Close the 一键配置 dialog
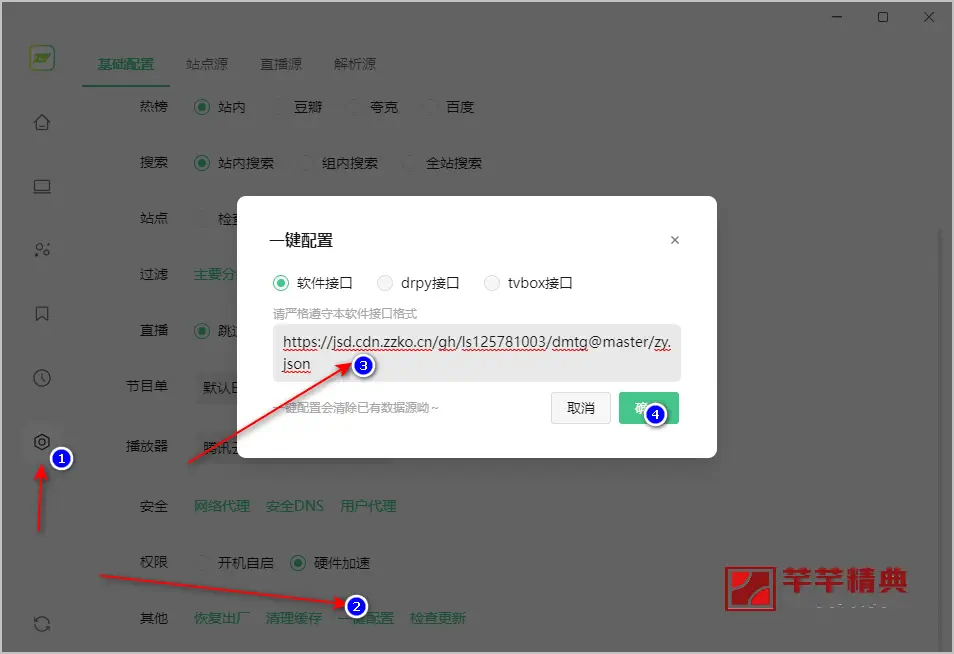Viewport: 954px width, 654px height. point(675,240)
